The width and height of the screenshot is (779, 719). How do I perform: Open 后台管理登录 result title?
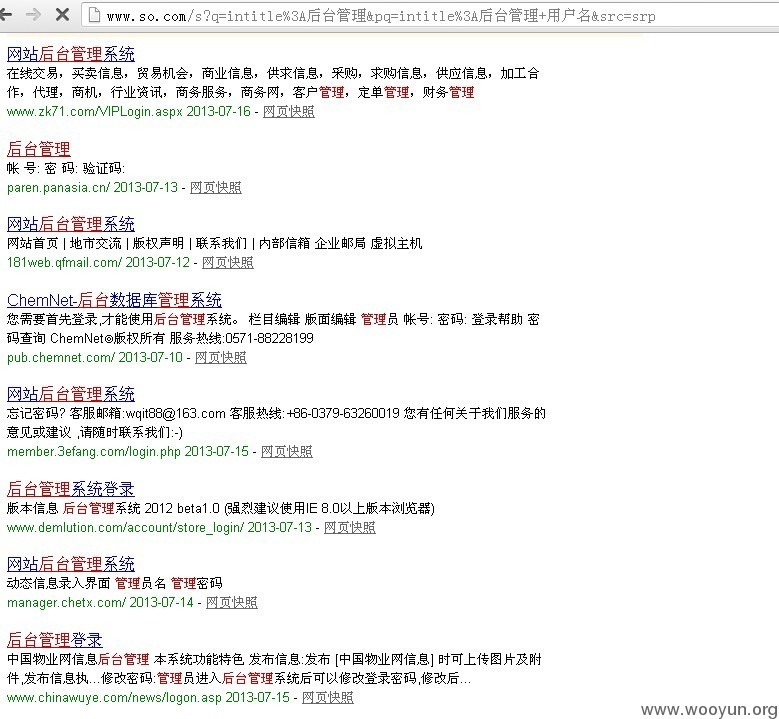tap(55, 639)
